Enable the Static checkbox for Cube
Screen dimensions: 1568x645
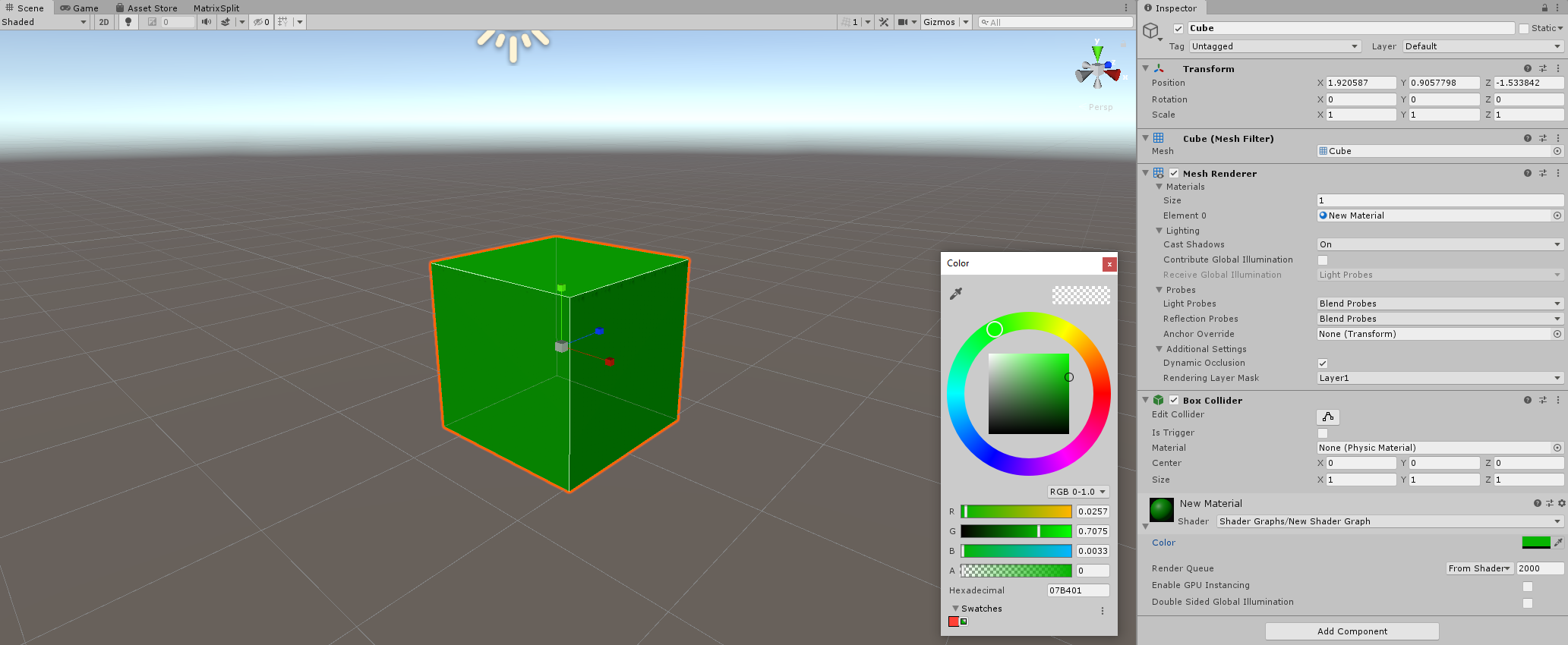(1523, 29)
